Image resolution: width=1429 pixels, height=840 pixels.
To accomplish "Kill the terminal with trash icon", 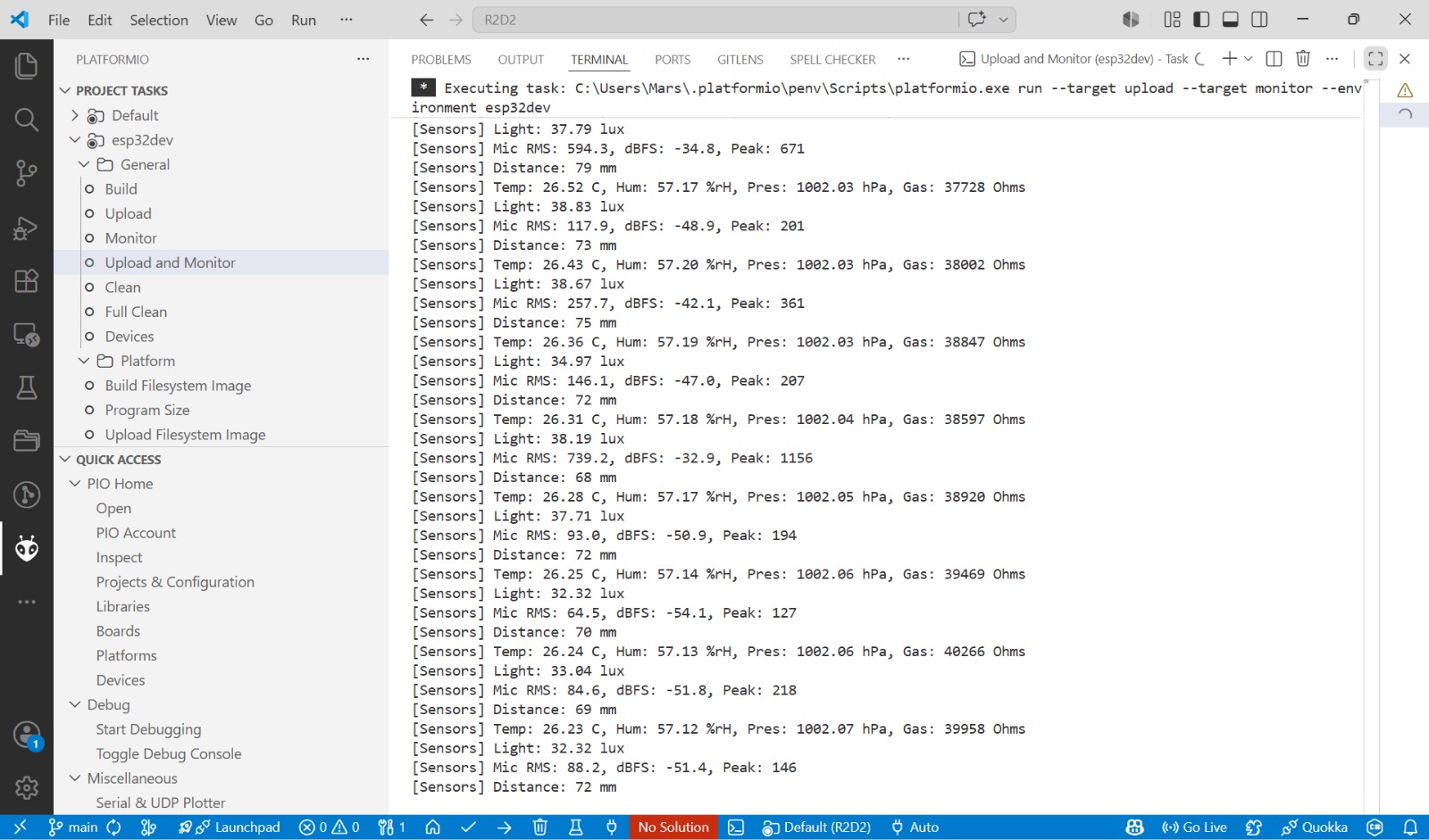I will click(1303, 59).
